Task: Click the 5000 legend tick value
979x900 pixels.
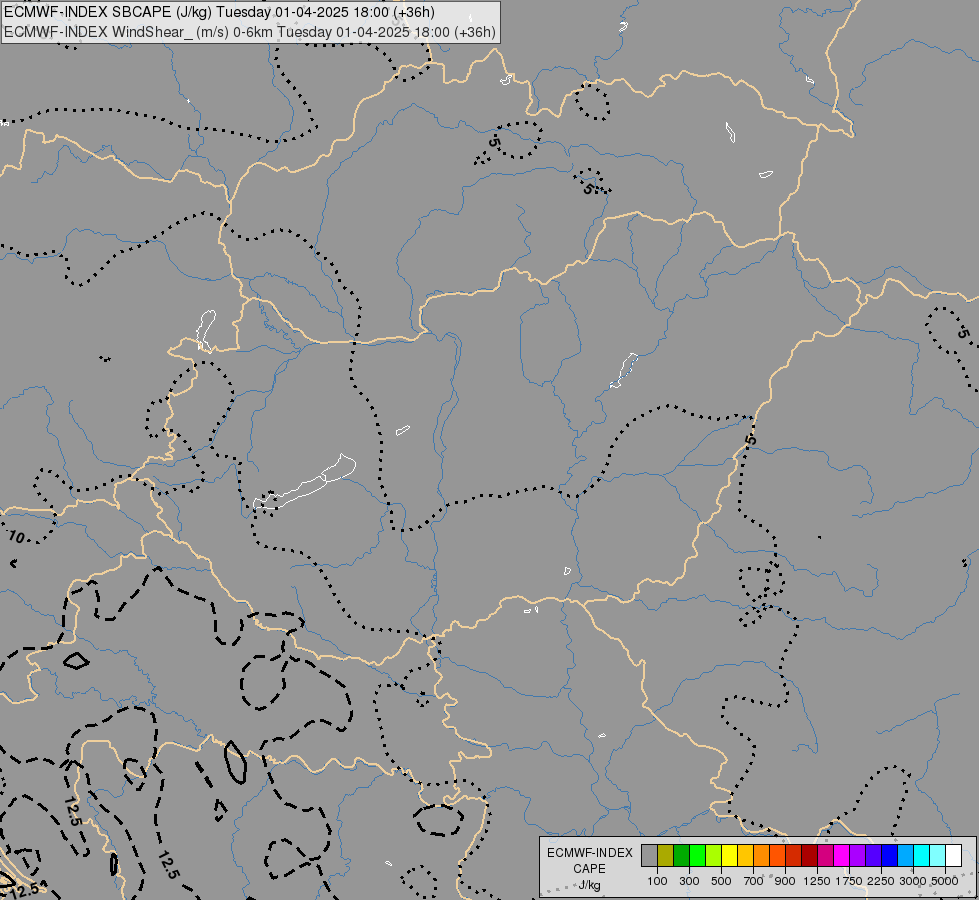Action: [x=945, y=881]
